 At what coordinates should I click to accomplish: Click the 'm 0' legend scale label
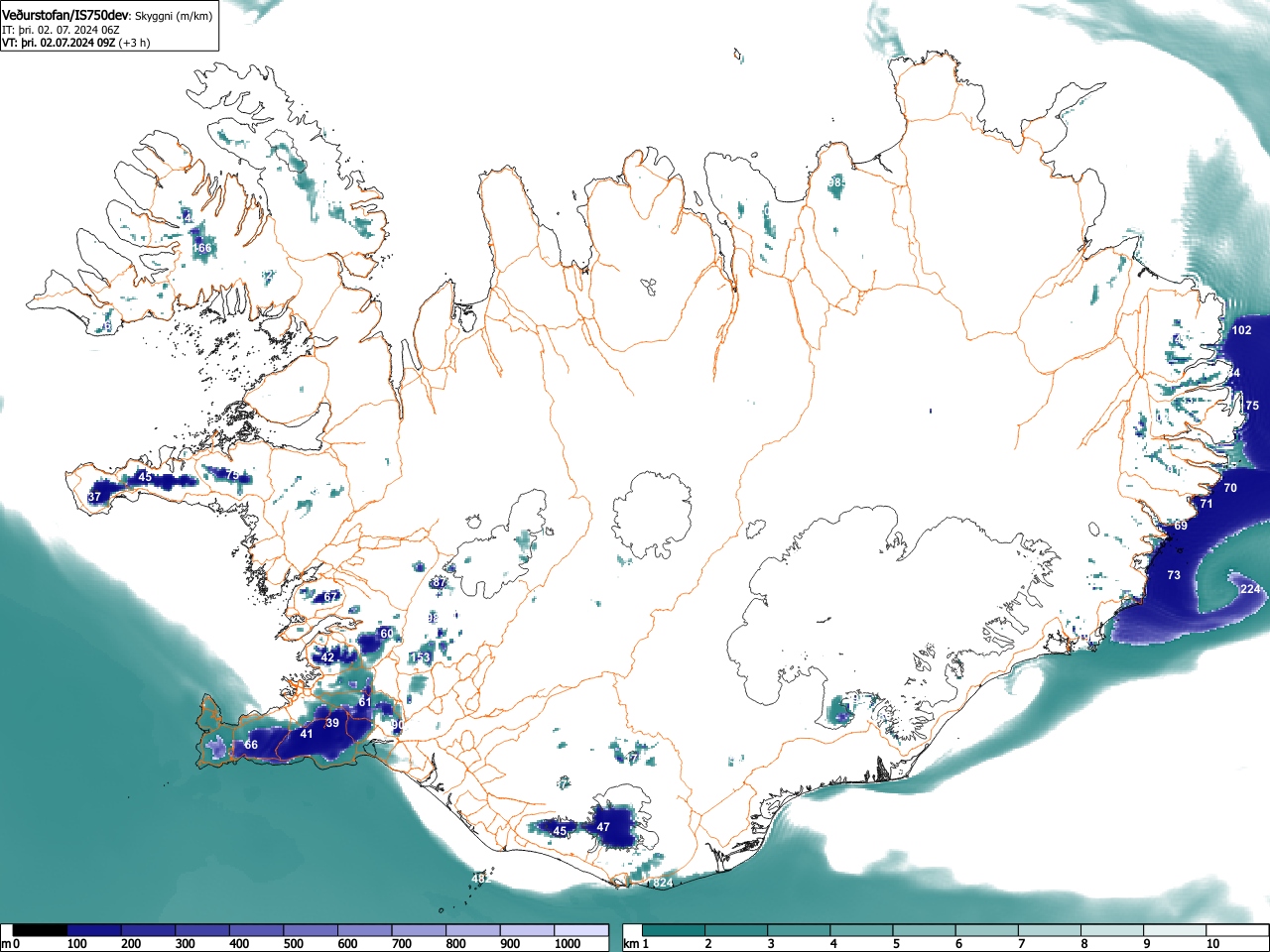coord(9,944)
